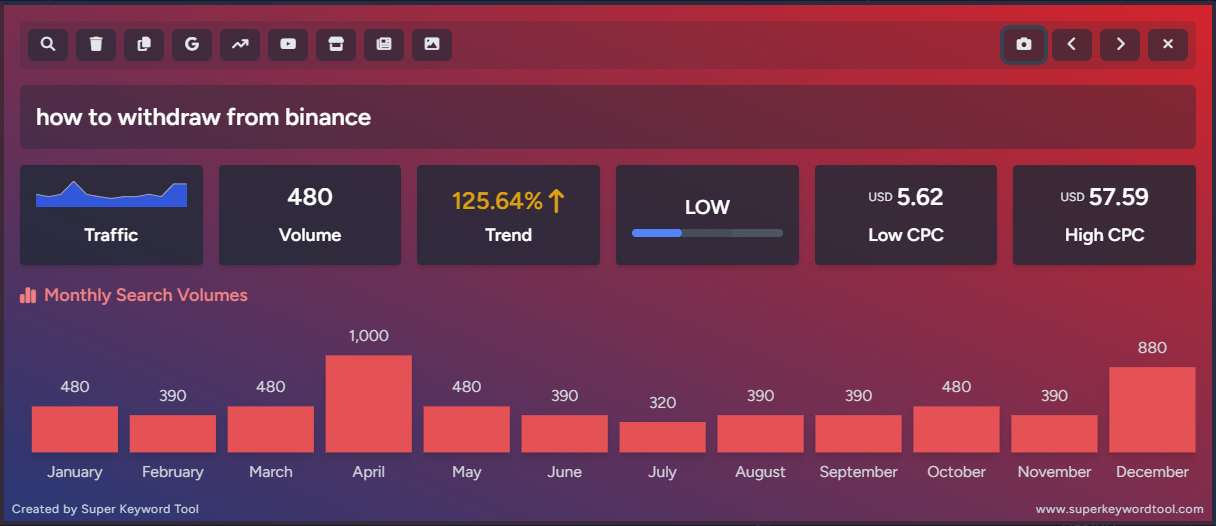This screenshot has height=526, width=1216.
Task: Search the keyword on YouTube icon
Action: pyautogui.click(x=288, y=44)
